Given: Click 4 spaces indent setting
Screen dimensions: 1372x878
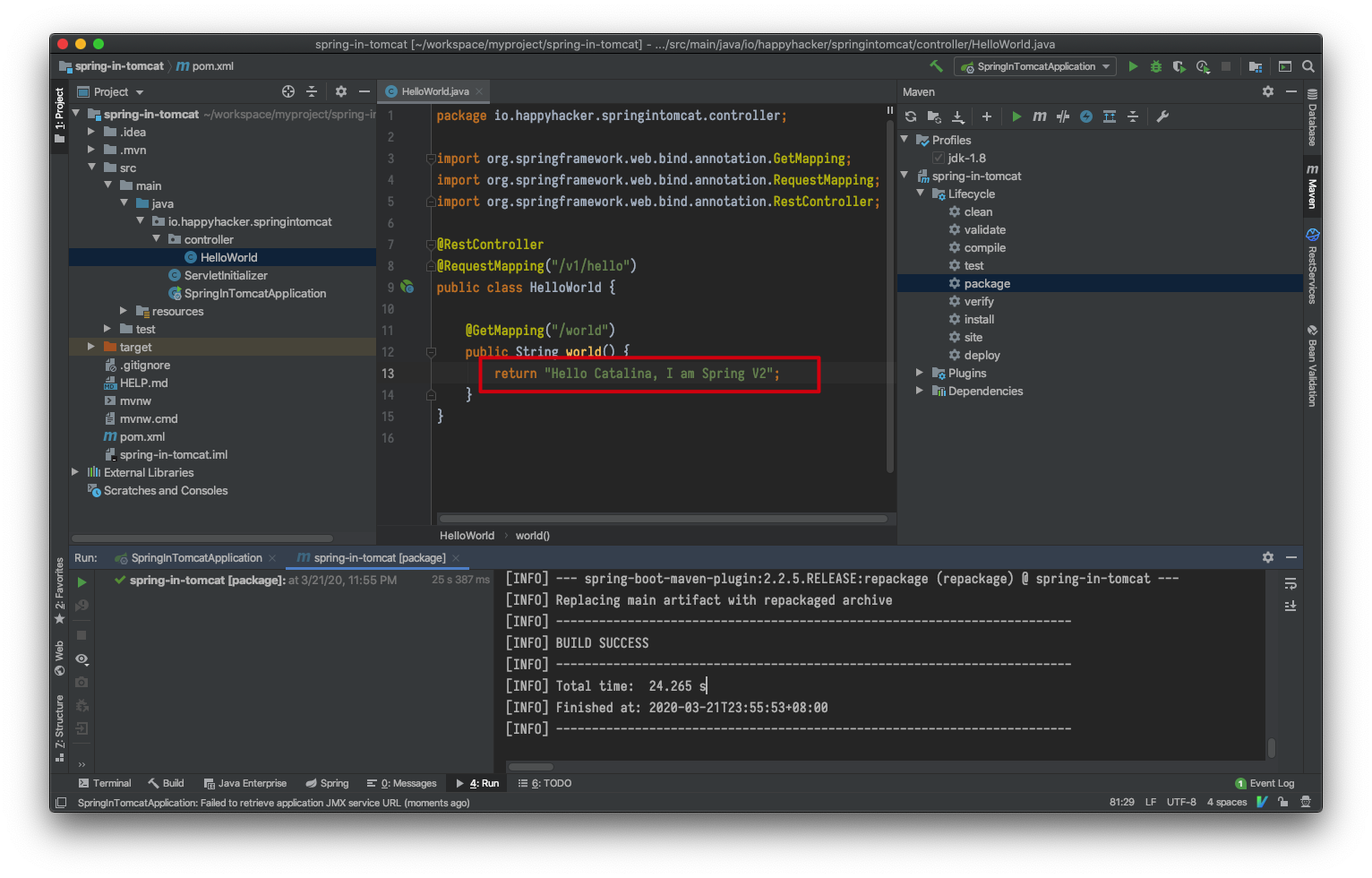Looking at the screenshot, I should point(1227,802).
